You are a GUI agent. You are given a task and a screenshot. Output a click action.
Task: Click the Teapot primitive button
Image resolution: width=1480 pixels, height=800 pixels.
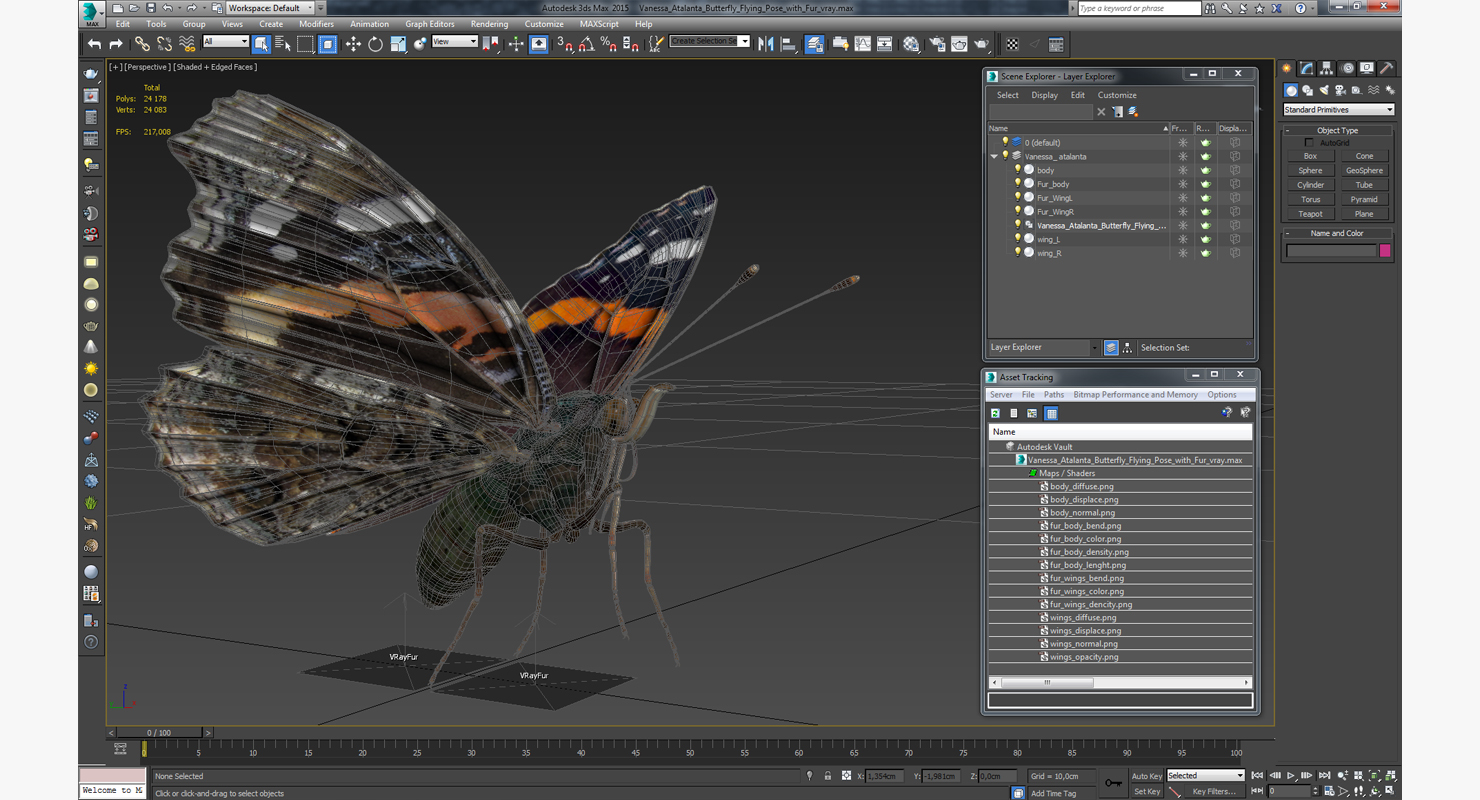pyautogui.click(x=1310, y=214)
